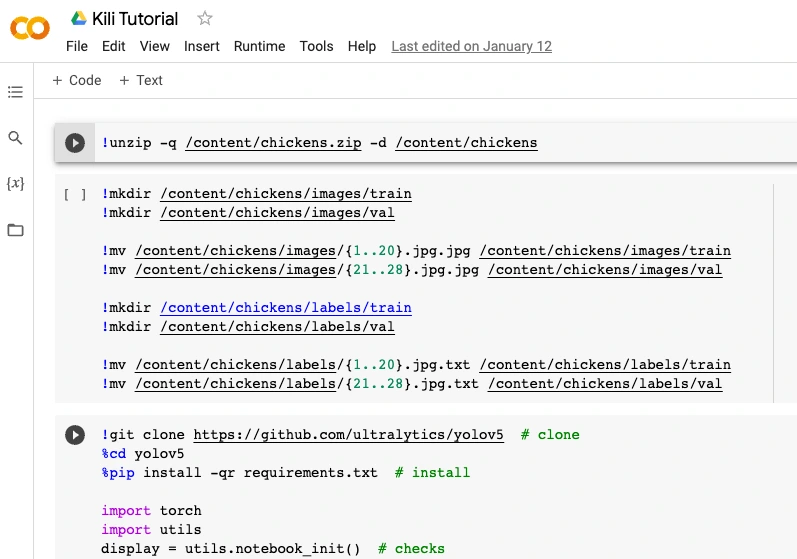This screenshot has width=797, height=559.
Task: Open the find and replace panel
Action: point(15,138)
